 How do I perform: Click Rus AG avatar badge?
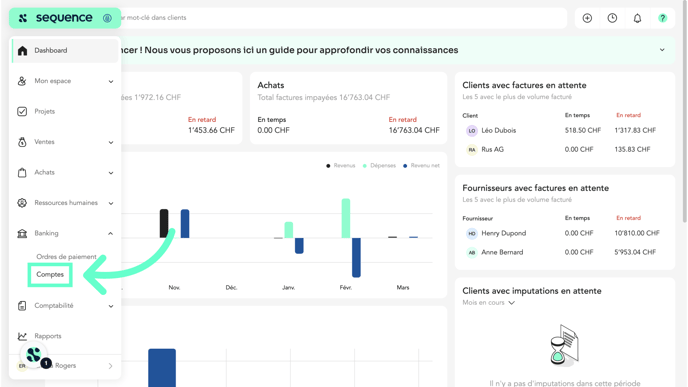click(472, 150)
